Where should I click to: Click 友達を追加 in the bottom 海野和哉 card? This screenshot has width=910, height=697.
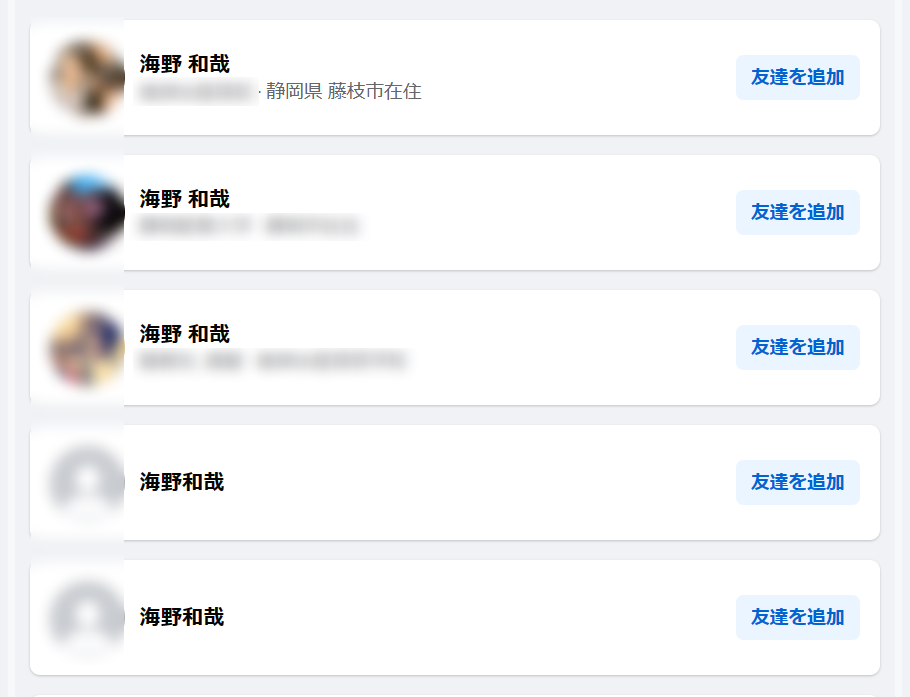(x=797, y=617)
